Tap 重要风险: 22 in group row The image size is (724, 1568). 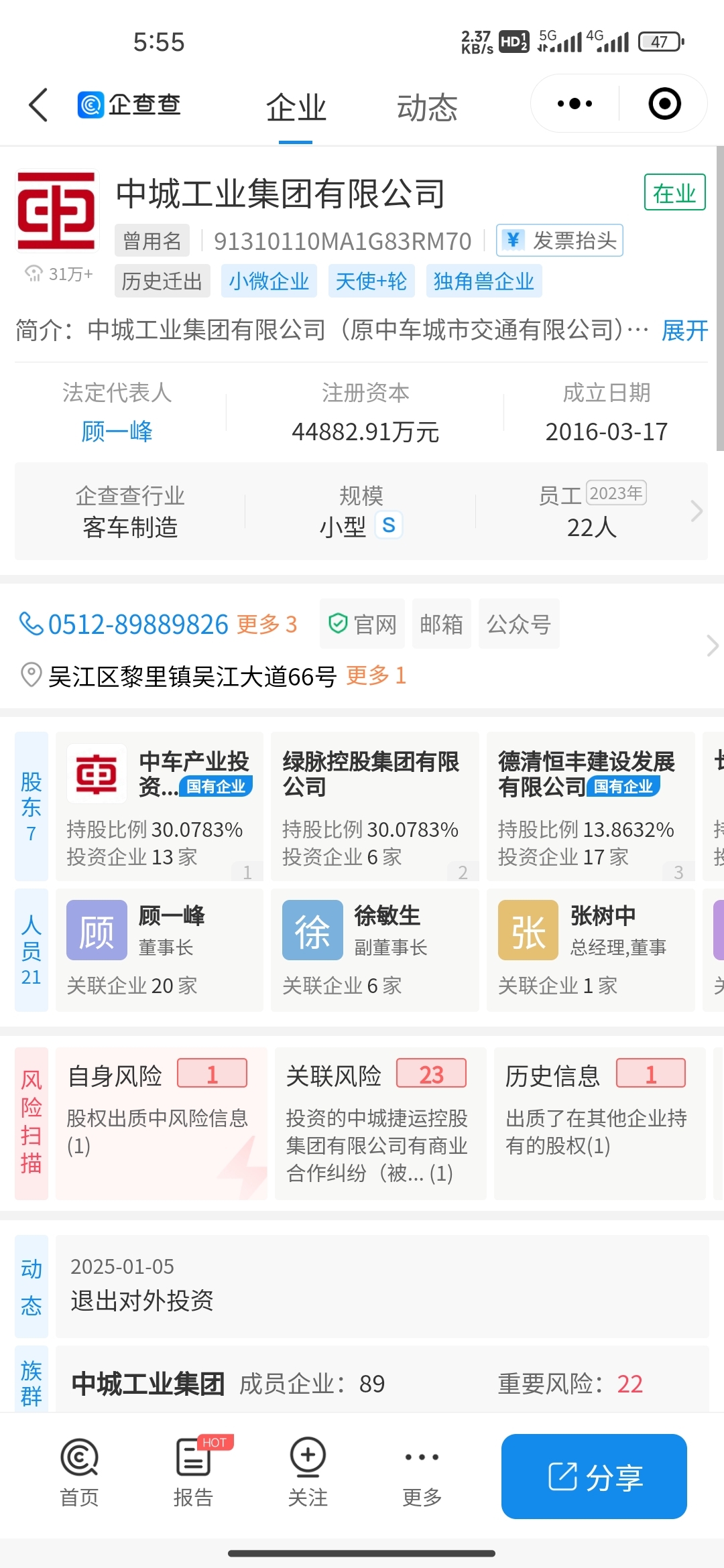coord(570,1383)
